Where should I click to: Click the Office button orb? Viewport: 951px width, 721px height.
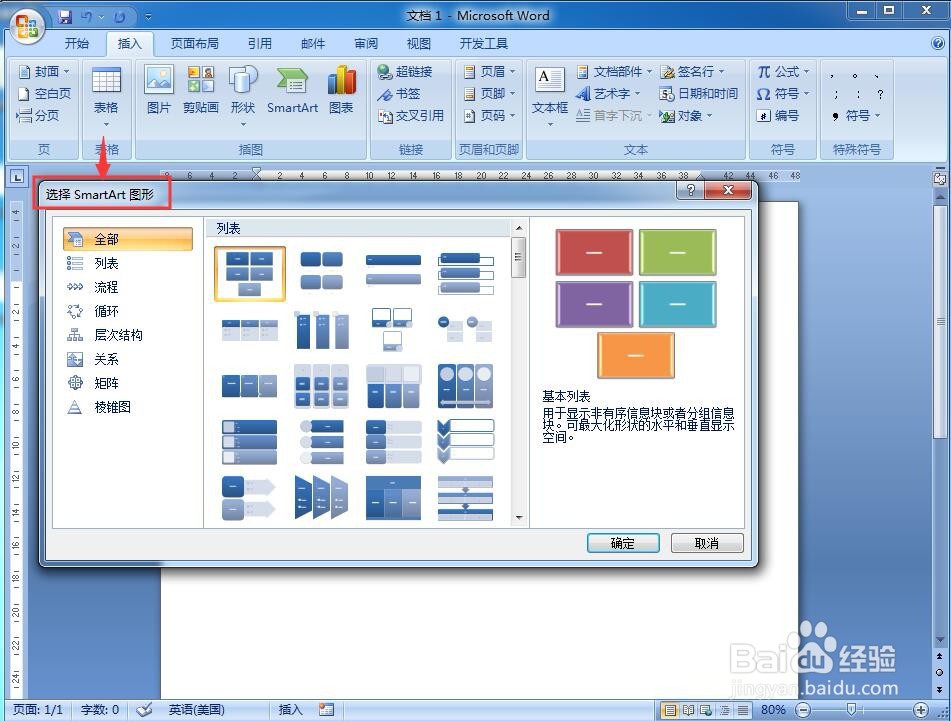click(x=28, y=25)
